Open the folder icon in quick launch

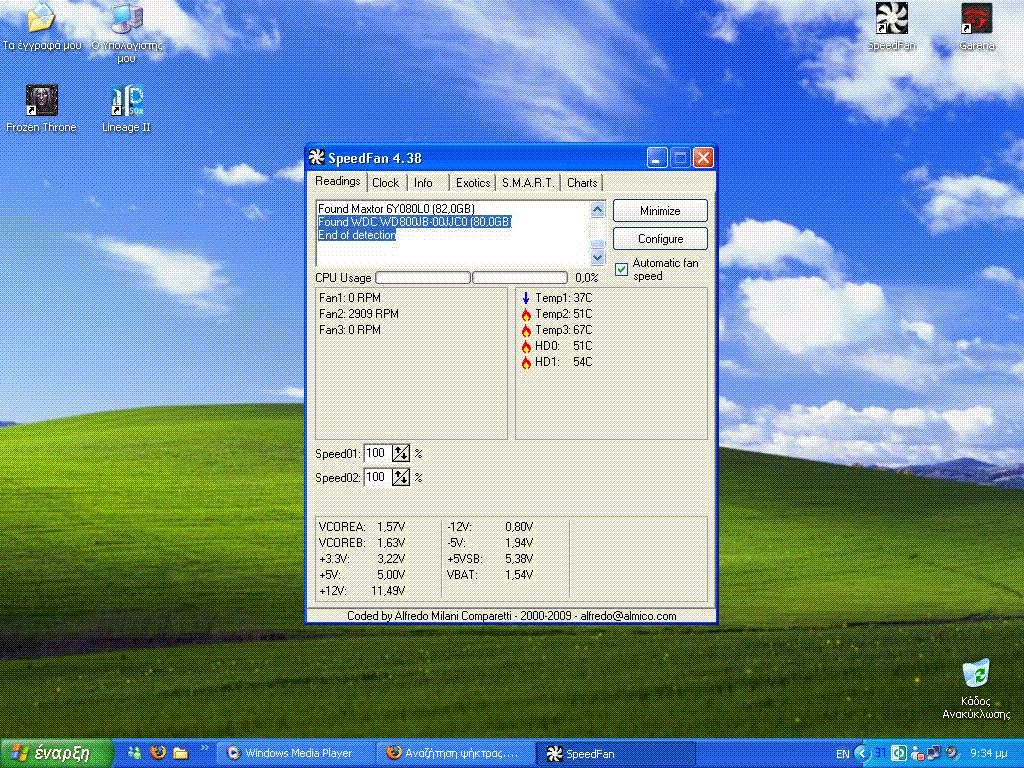[180, 753]
